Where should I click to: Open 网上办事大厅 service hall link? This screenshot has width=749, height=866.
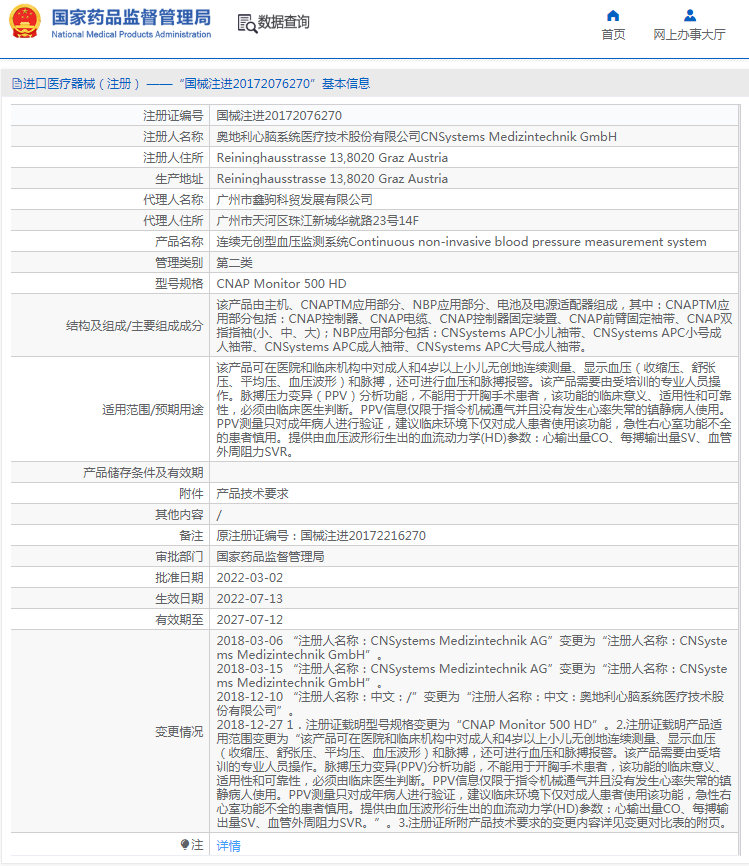tap(689, 35)
